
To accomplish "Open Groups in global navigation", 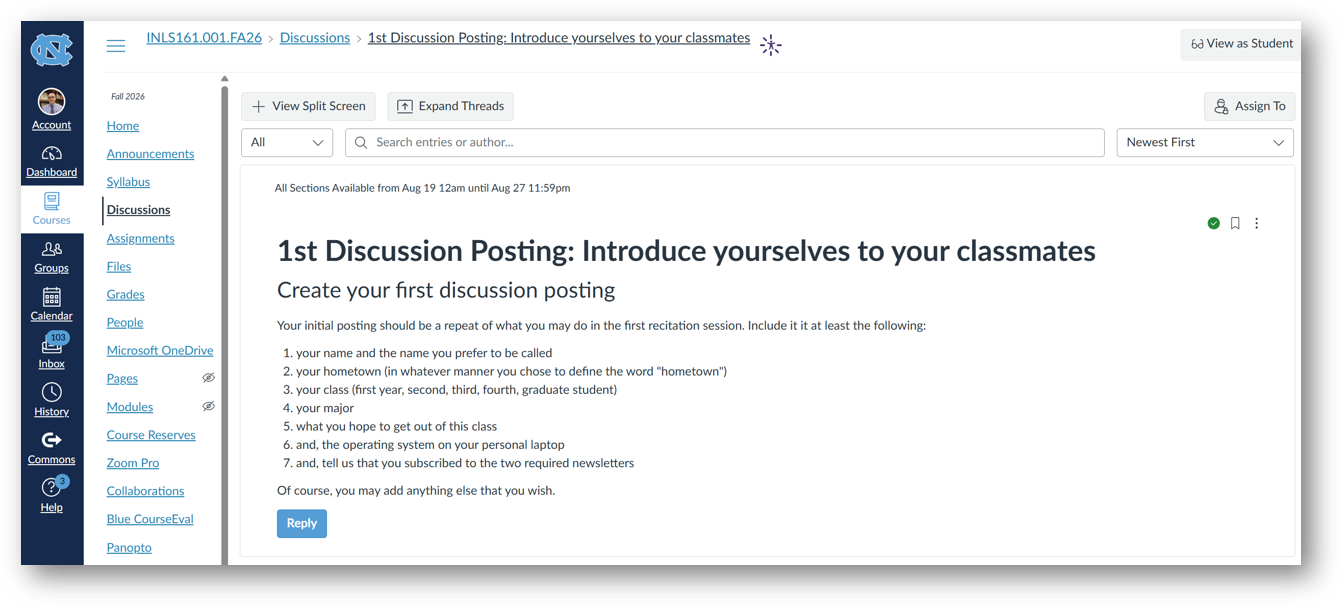I will (51, 257).
